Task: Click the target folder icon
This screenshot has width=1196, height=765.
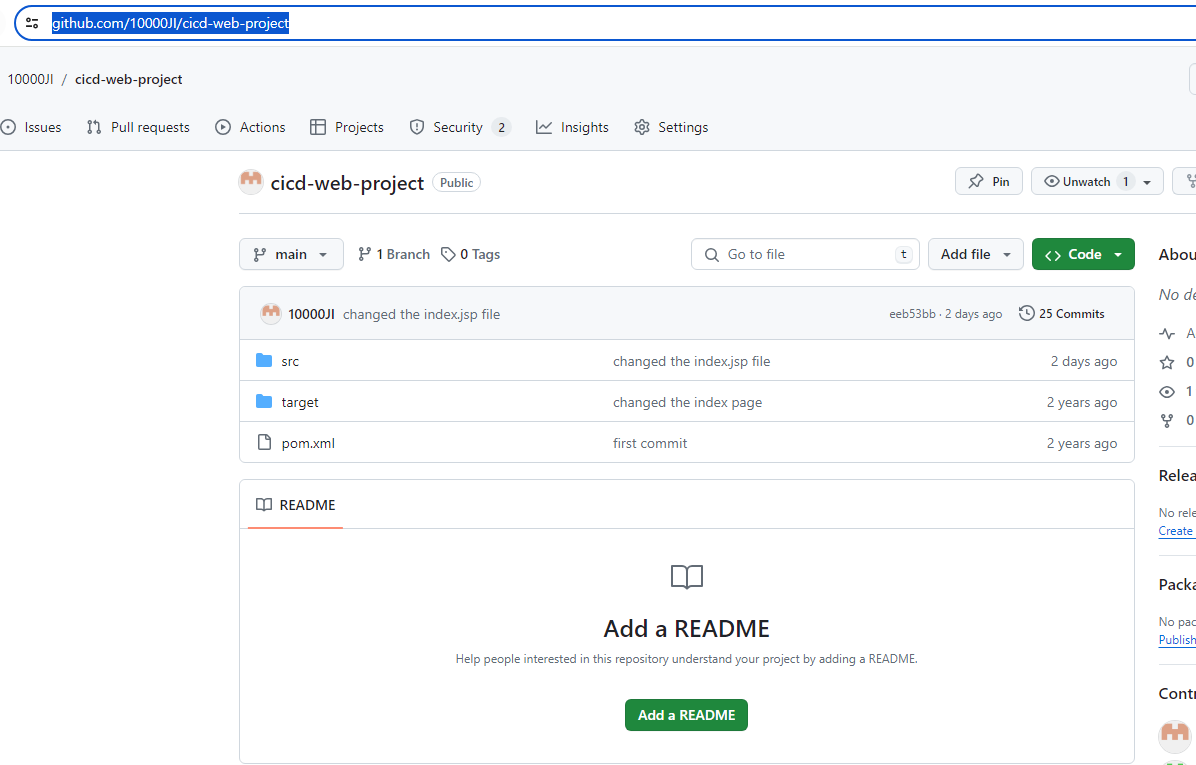Action: pyautogui.click(x=264, y=401)
